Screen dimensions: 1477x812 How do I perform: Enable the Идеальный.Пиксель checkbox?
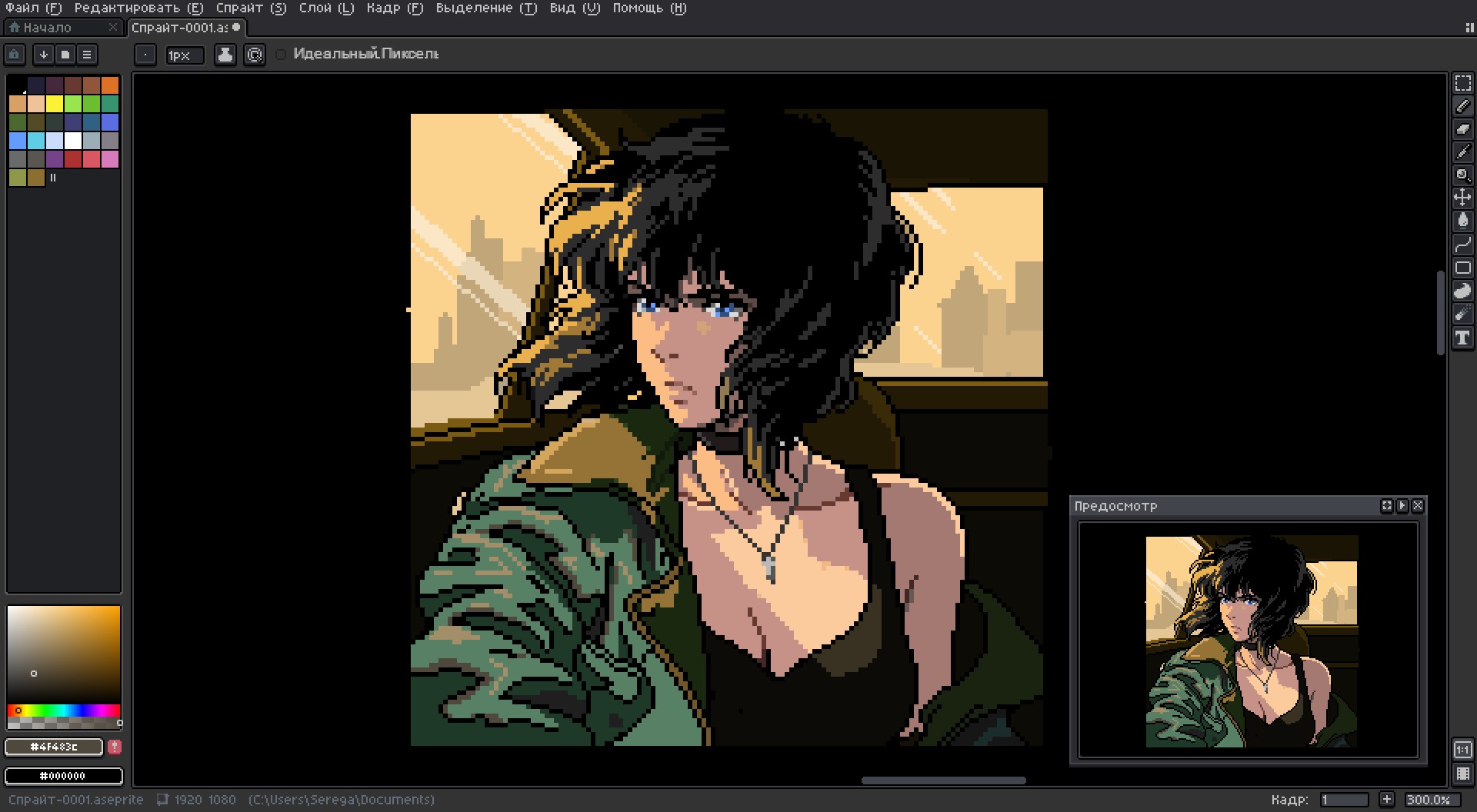click(x=282, y=55)
